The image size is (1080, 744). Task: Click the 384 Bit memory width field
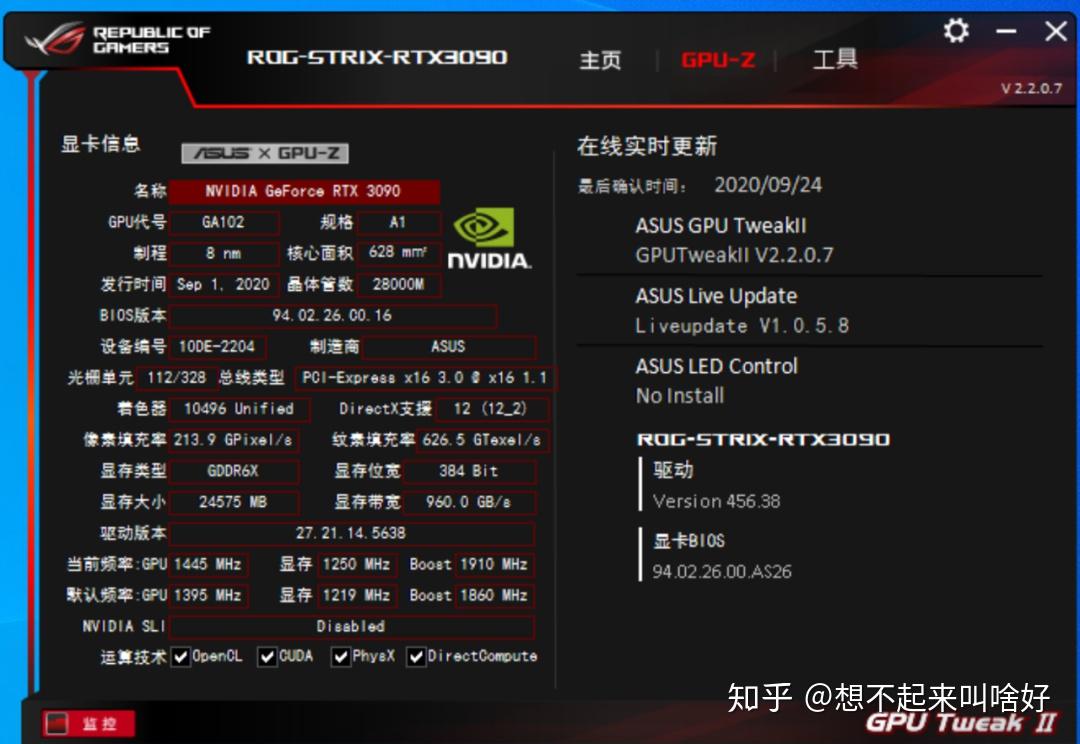click(x=469, y=471)
